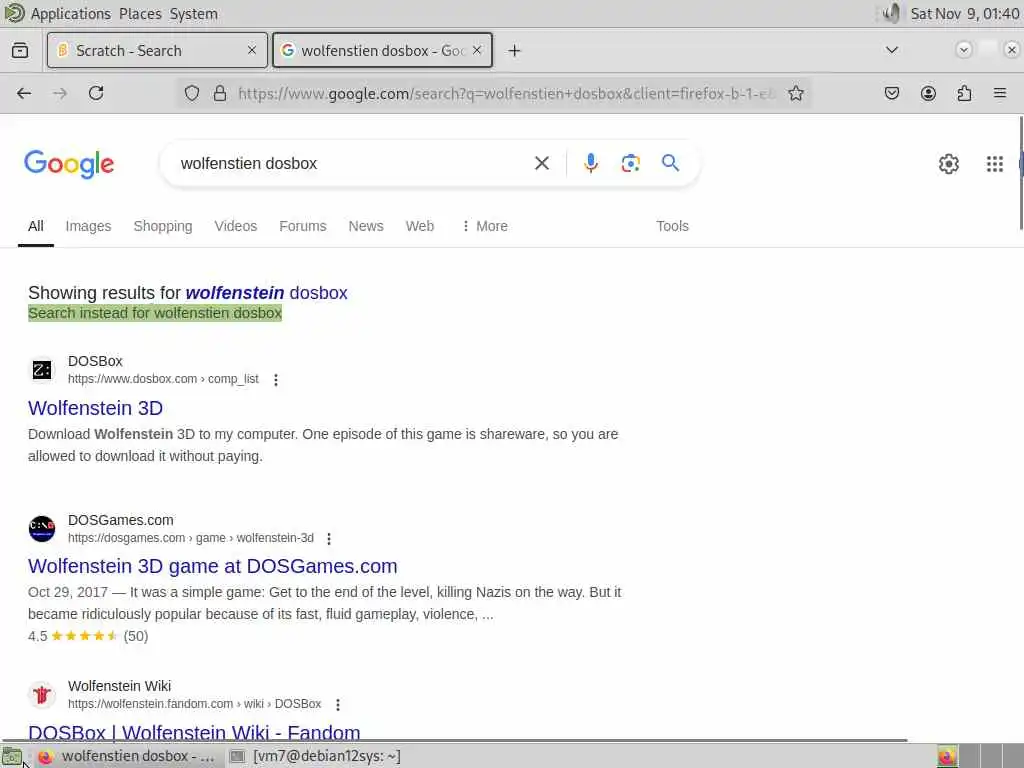Click the Wolfenstein Wiki site favicon

[42, 695]
